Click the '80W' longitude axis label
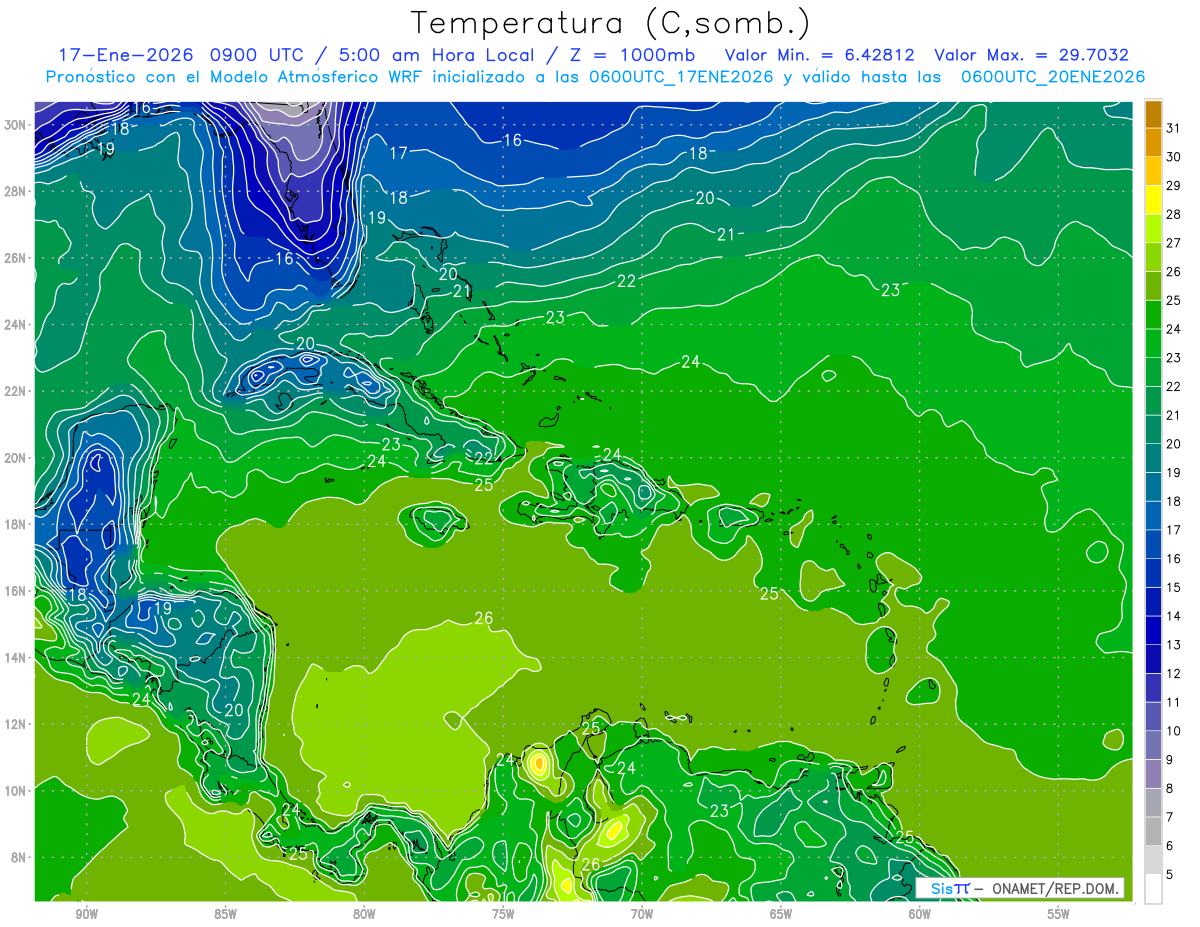This screenshot has width=1200, height=927. [364, 914]
